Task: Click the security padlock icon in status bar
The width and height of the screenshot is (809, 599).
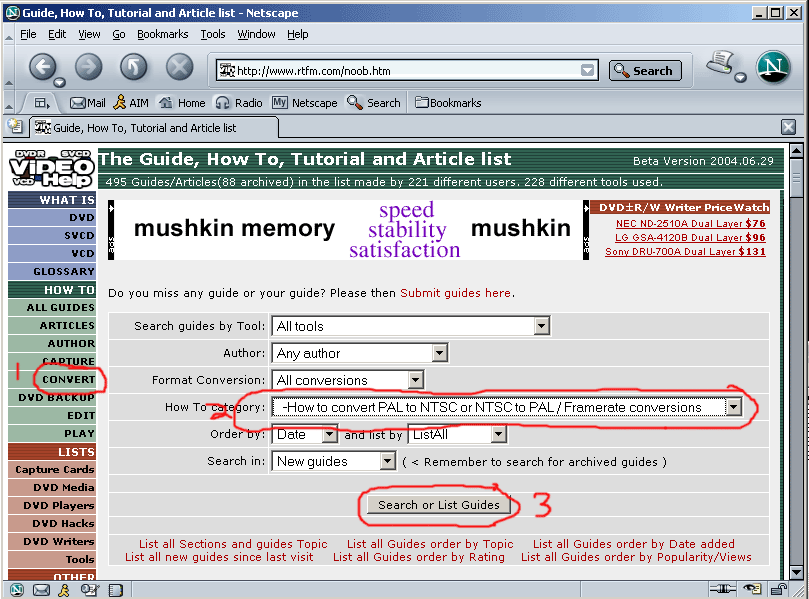Action: click(778, 589)
